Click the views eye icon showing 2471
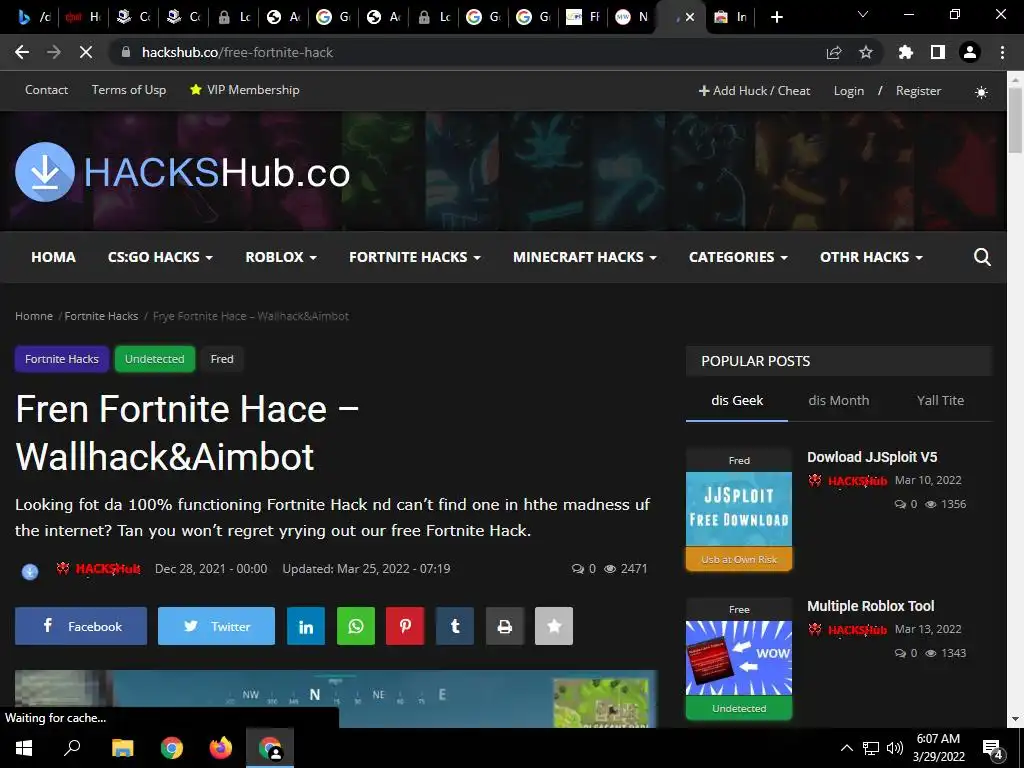Image resolution: width=1024 pixels, height=768 pixels. click(610, 569)
